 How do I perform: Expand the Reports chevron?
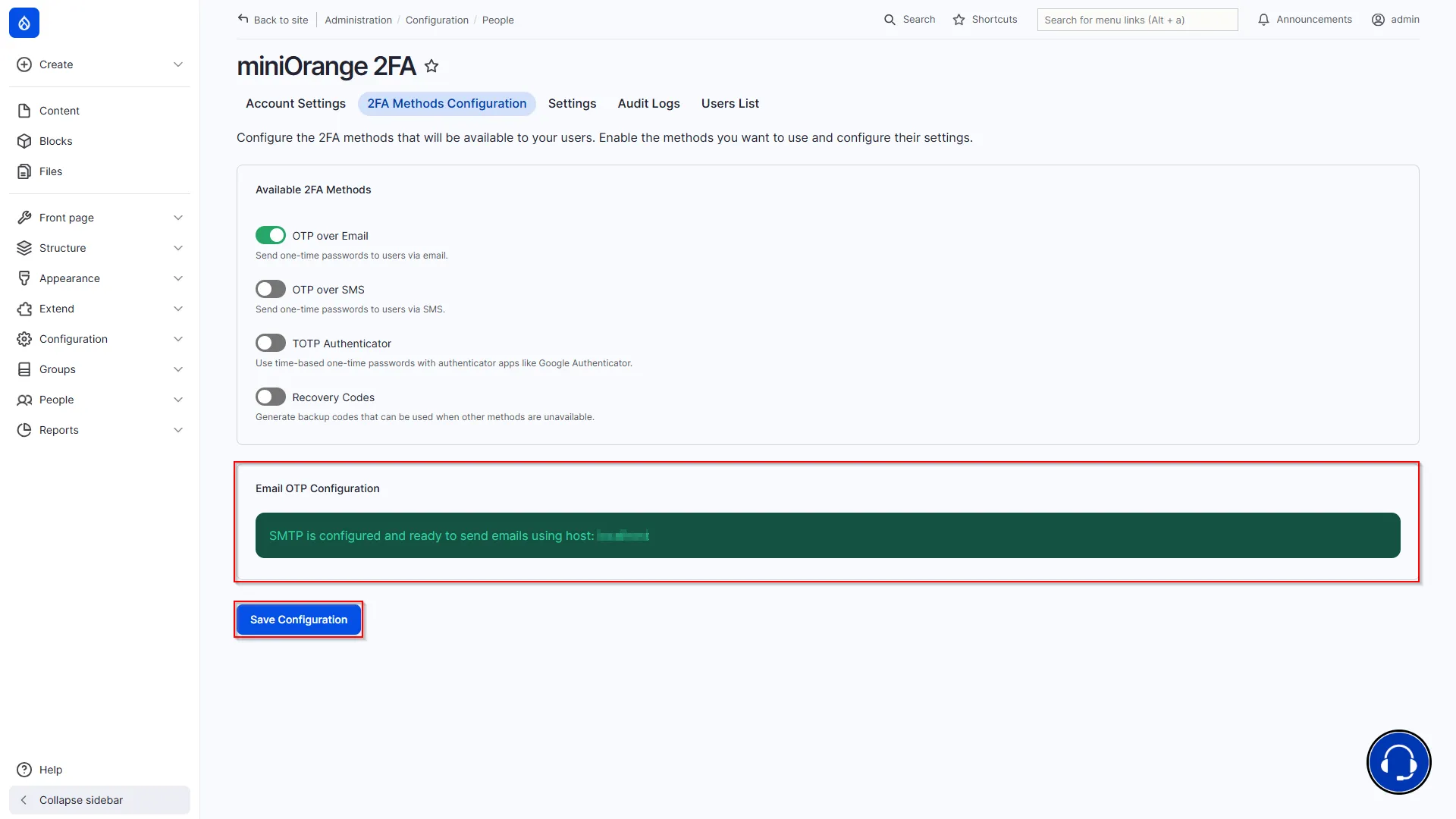[x=178, y=430]
